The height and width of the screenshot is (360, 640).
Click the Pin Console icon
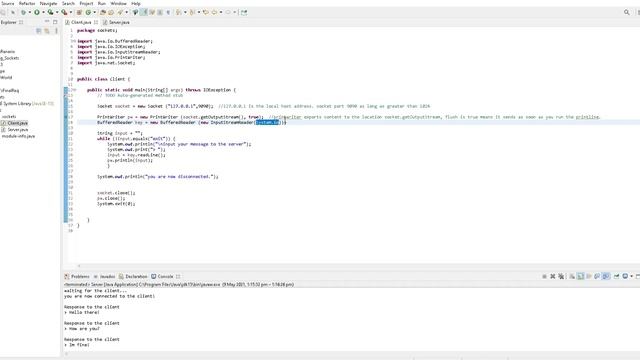tap(616, 276)
